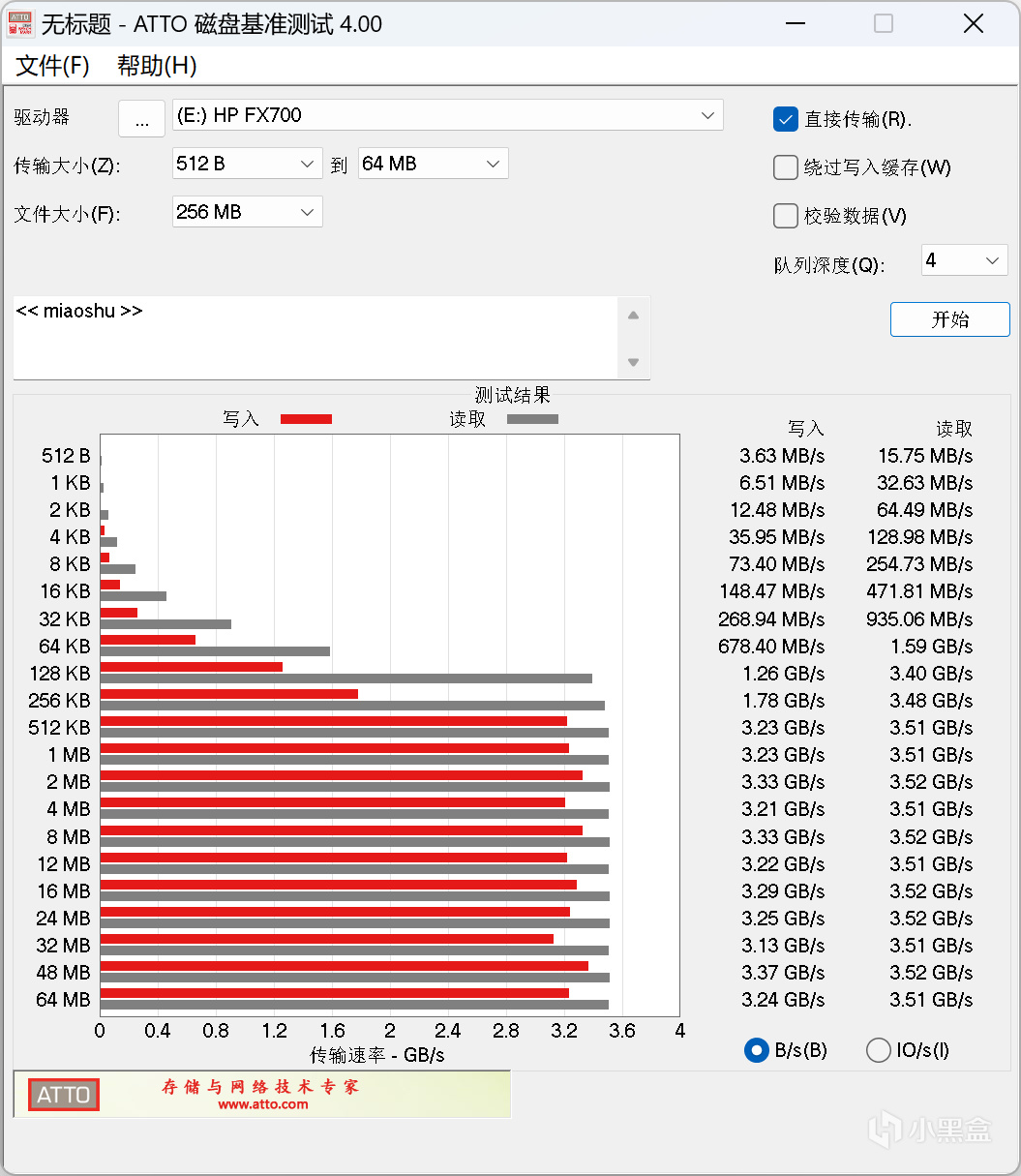The width and height of the screenshot is (1021, 1176).
Task: Click the description box scroll down arrow
Action: coord(634,363)
